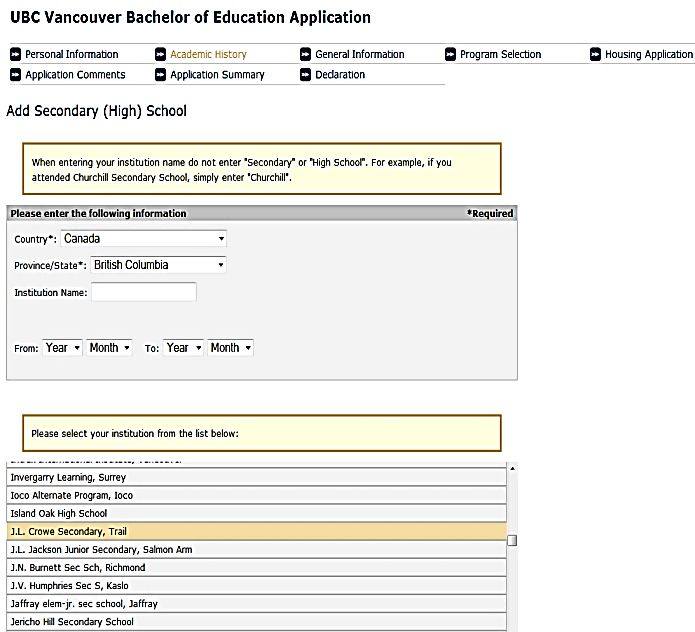Click the arrow icon beside Application Comments
The width and height of the screenshot is (695, 632).
pyautogui.click(x=16, y=74)
